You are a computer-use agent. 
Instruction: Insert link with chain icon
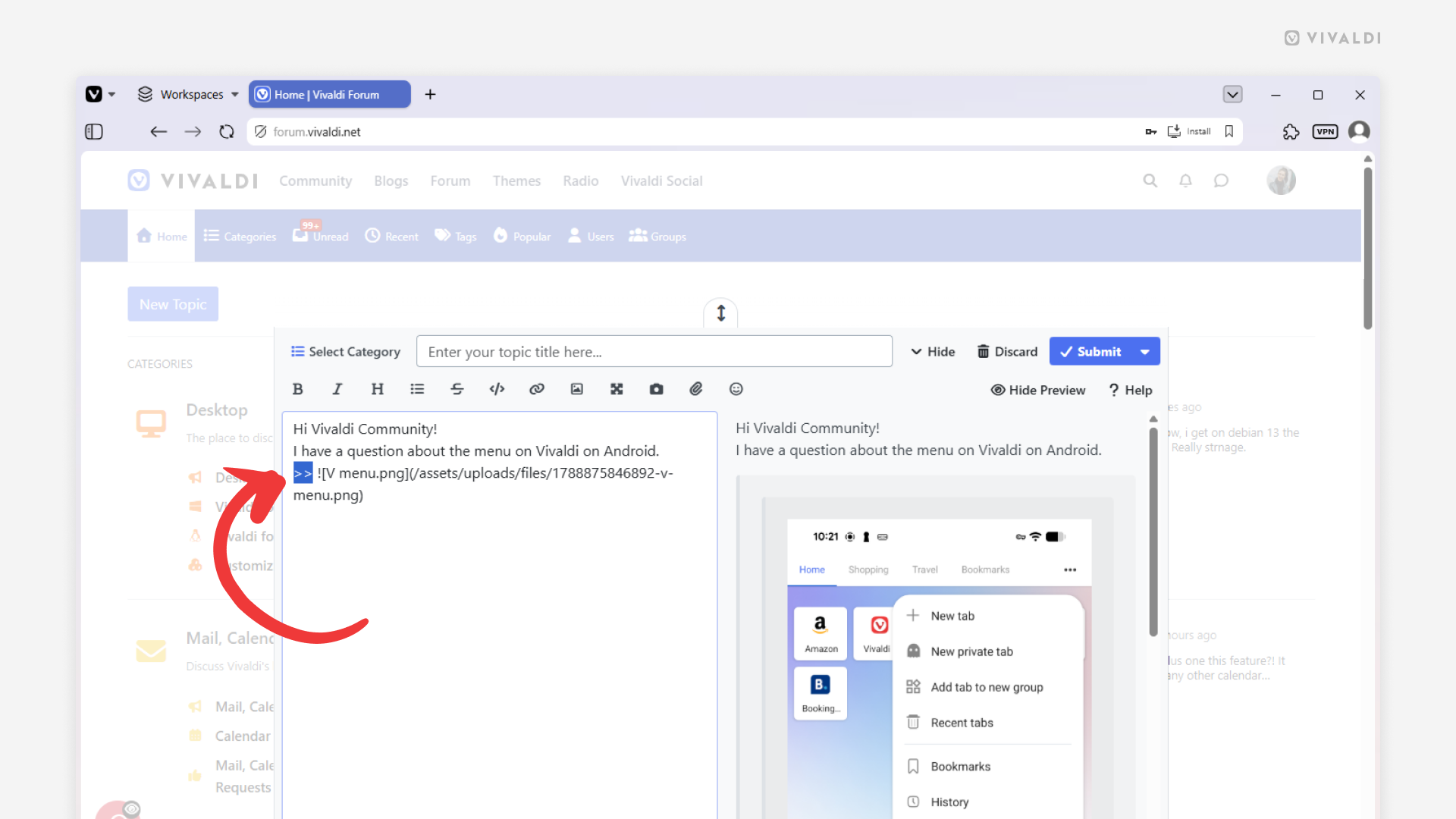537,389
